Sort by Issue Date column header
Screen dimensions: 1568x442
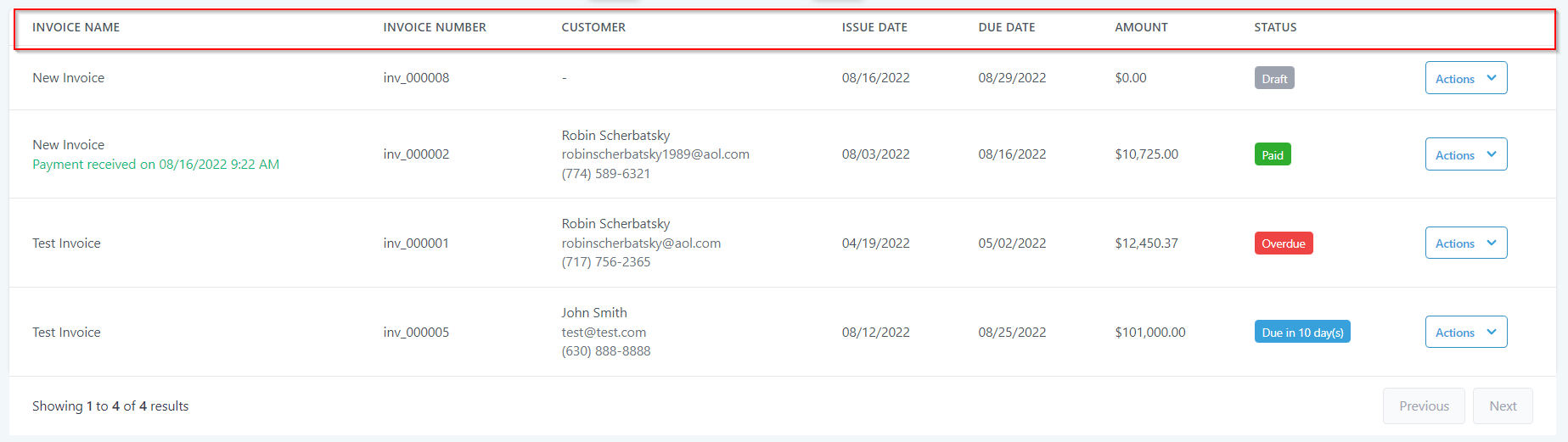(874, 27)
